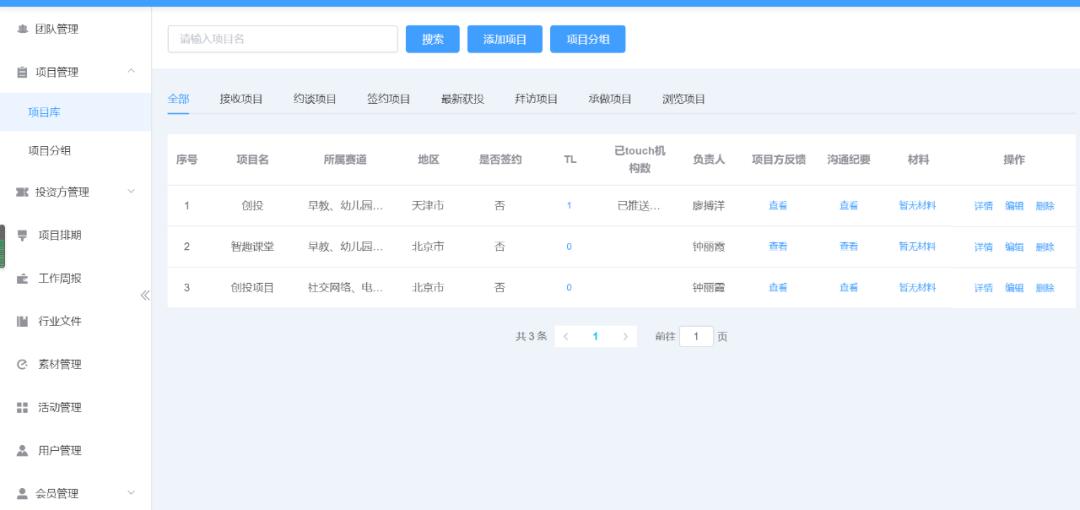
Task: Click 暂无材料 in row 2 智趣课堂
Action: (x=917, y=246)
